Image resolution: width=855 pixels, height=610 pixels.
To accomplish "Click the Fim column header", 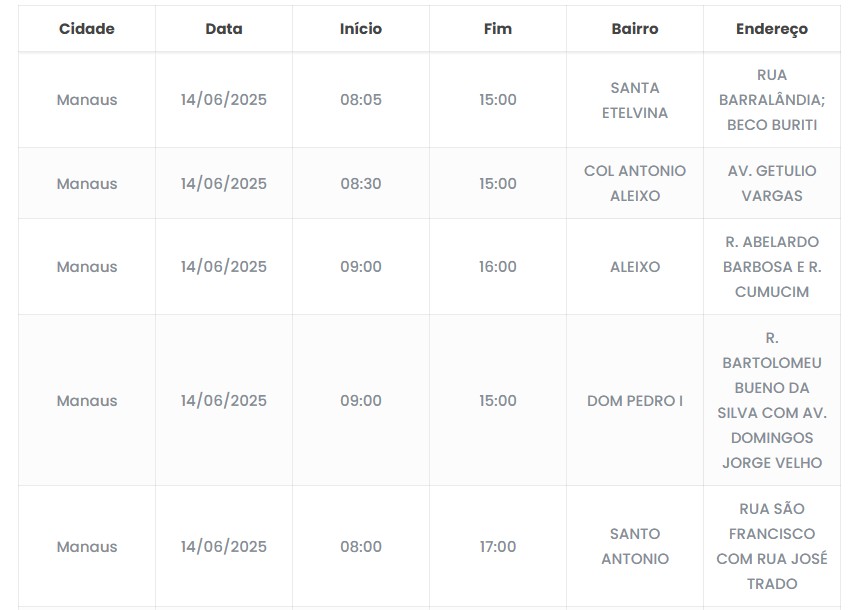I will [x=497, y=29].
